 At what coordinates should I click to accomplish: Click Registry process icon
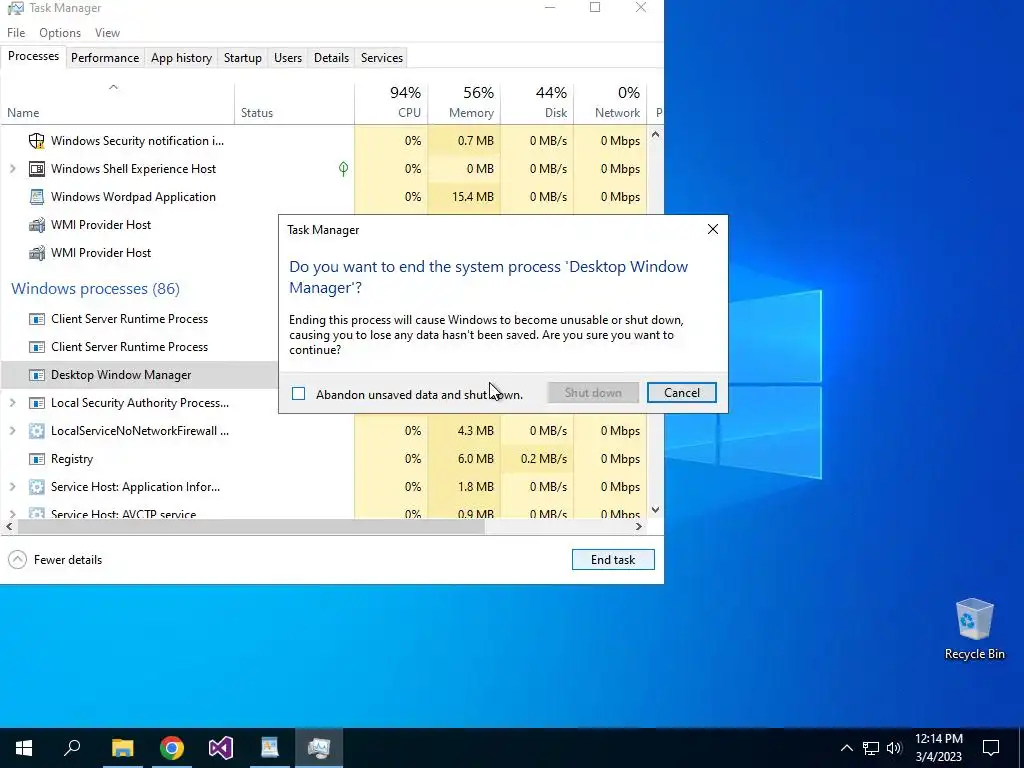pyautogui.click(x=37, y=459)
